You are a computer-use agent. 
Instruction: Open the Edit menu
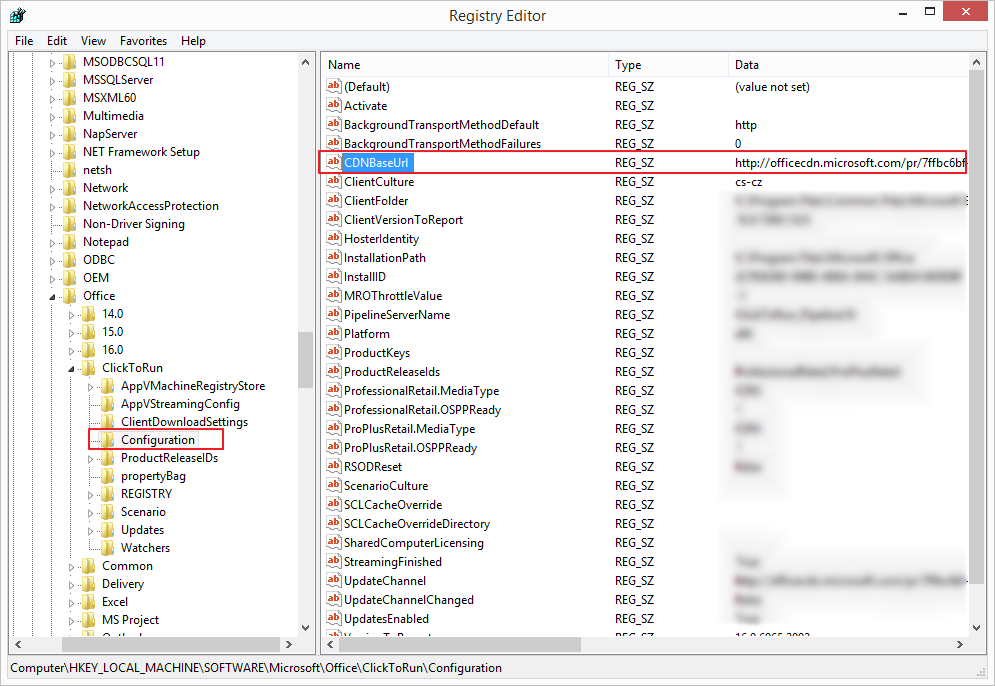coord(56,41)
